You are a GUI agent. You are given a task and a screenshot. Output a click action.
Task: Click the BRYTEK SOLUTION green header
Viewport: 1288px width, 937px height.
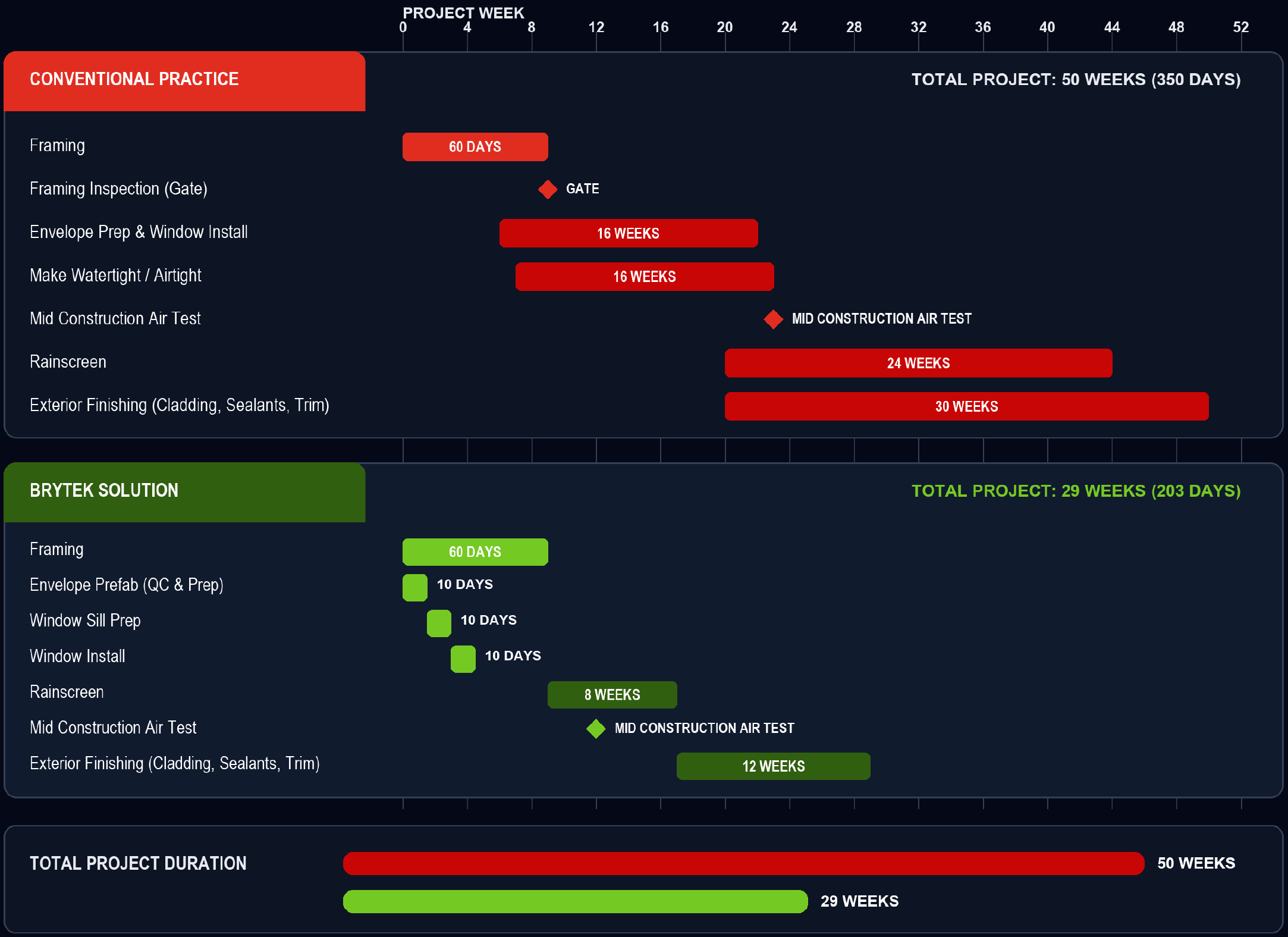pyautogui.click(x=184, y=493)
